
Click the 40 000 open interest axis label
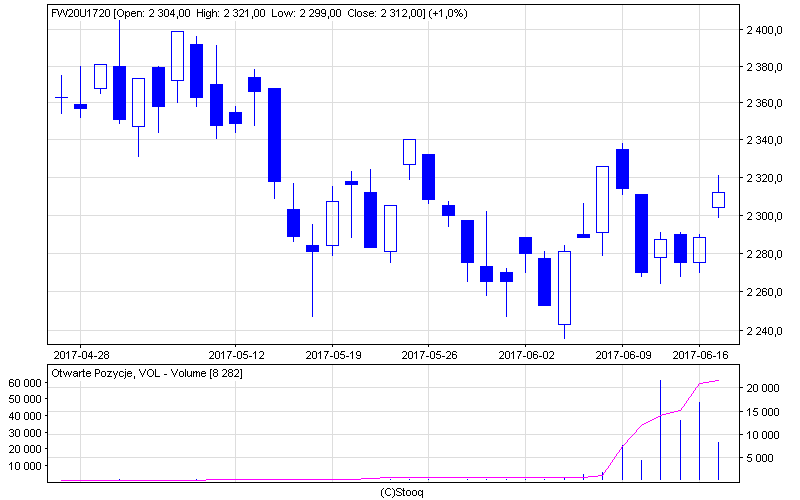pos(24,416)
